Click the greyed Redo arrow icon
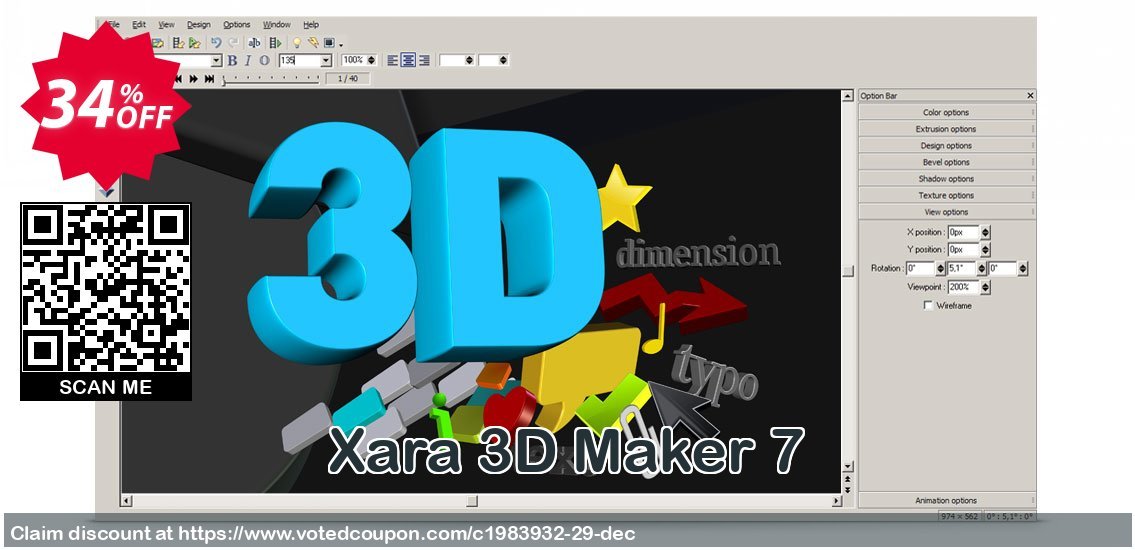Screen dimensions: 1135x550 click(233, 43)
